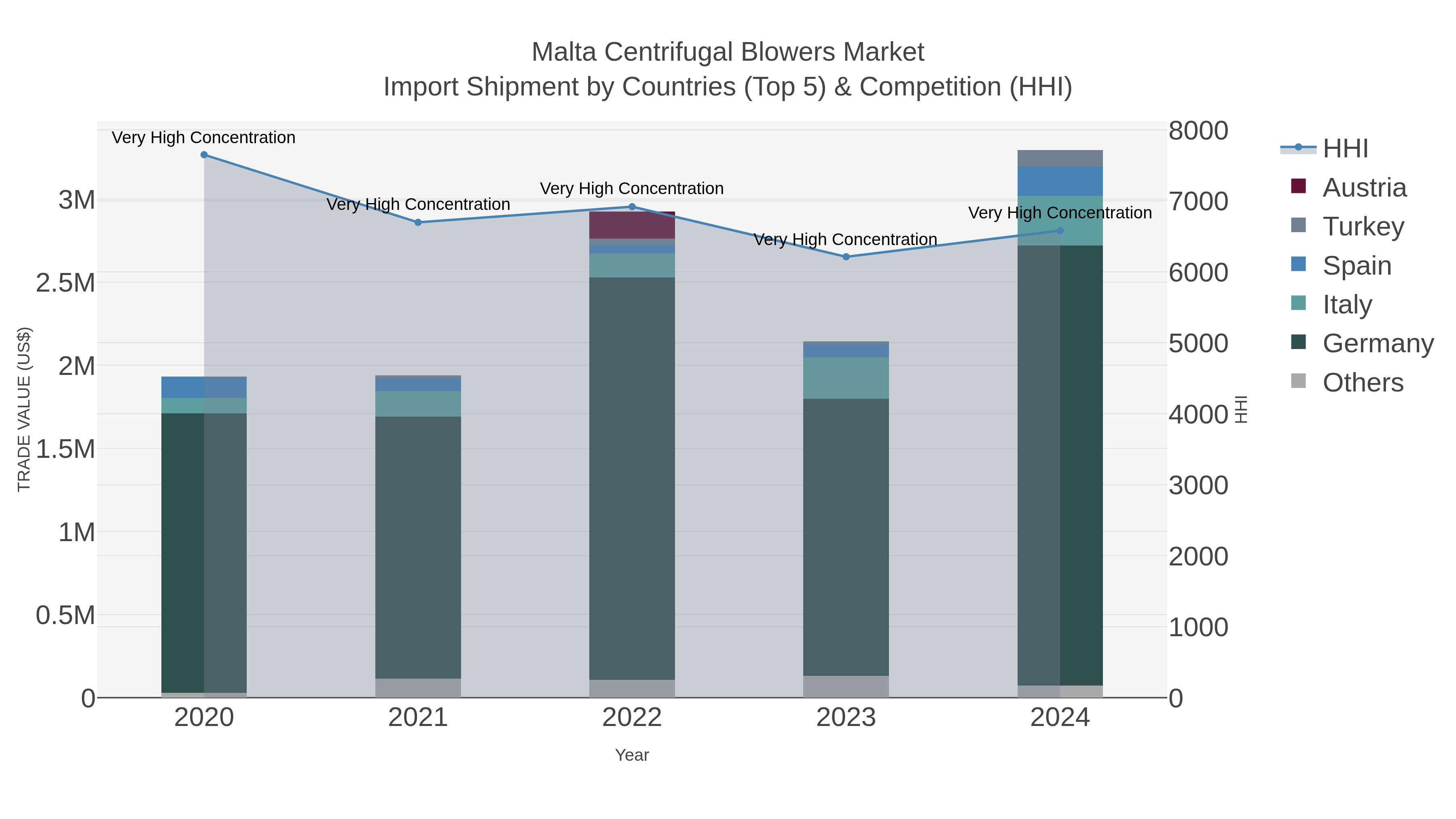
Task: Click the Spain segment in 2020 bar
Action: pyautogui.click(x=204, y=388)
